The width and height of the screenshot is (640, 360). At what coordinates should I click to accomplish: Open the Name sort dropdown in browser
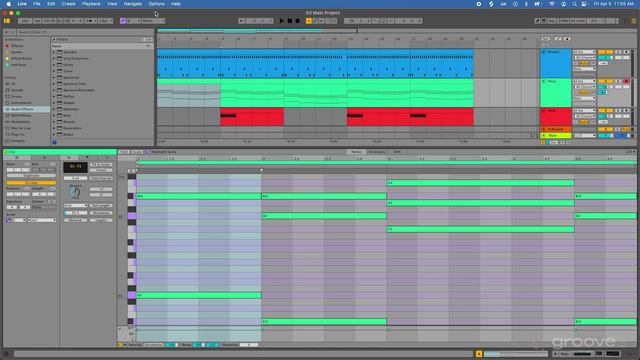[101, 46]
